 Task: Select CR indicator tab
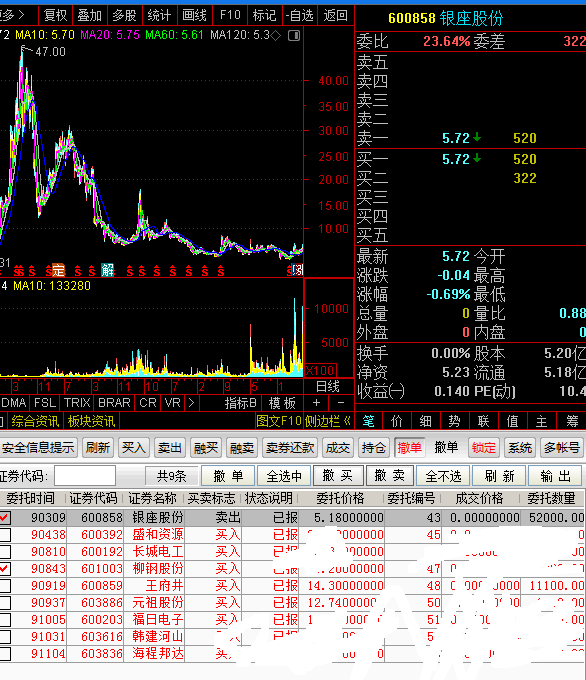(x=147, y=403)
